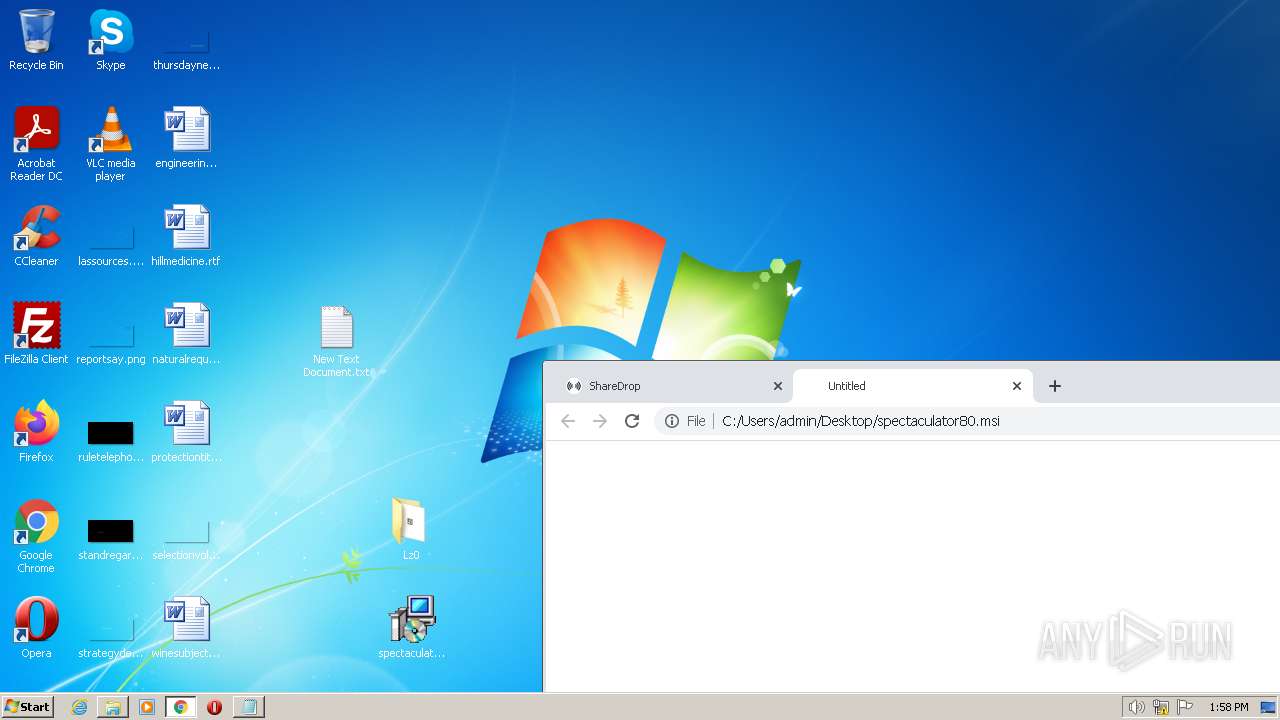Open Google Chrome desktop shortcut

tap(36, 536)
